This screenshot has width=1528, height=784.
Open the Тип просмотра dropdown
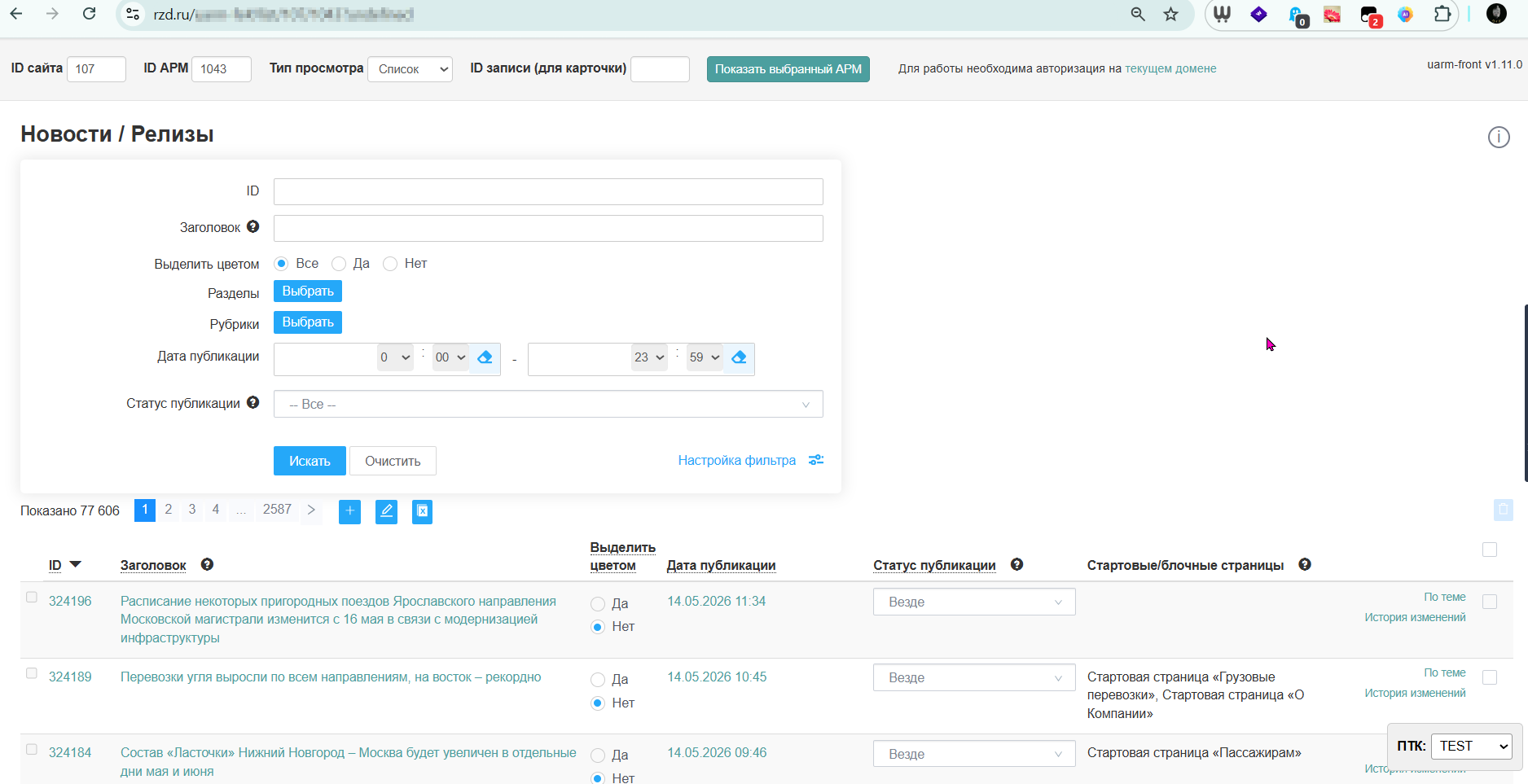pyautogui.click(x=411, y=69)
